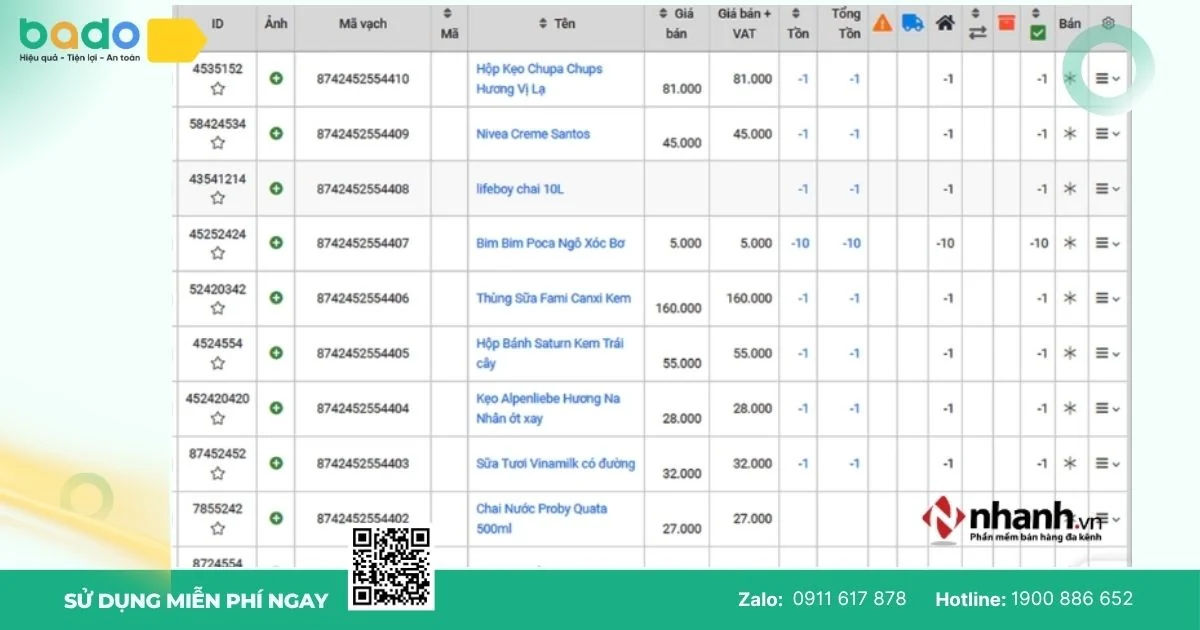
Task: Click the orange warning triangle column icon
Action: [882, 23]
